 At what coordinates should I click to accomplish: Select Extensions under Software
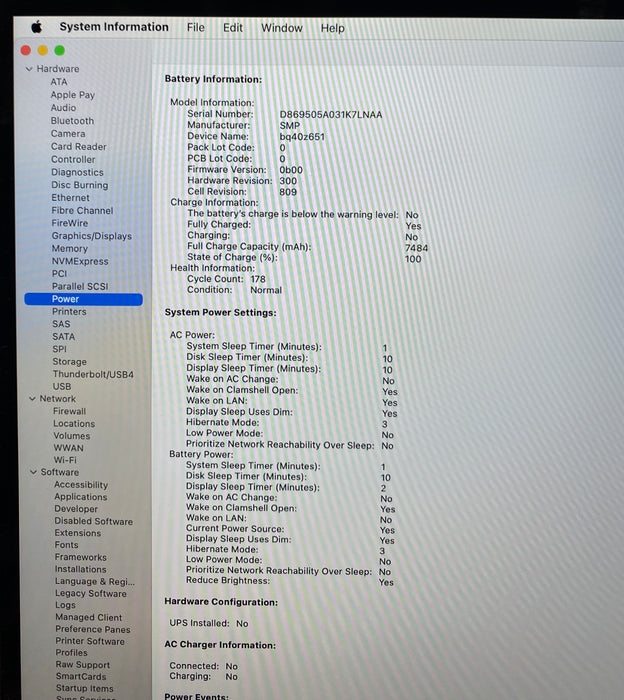pyautogui.click(x=78, y=533)
